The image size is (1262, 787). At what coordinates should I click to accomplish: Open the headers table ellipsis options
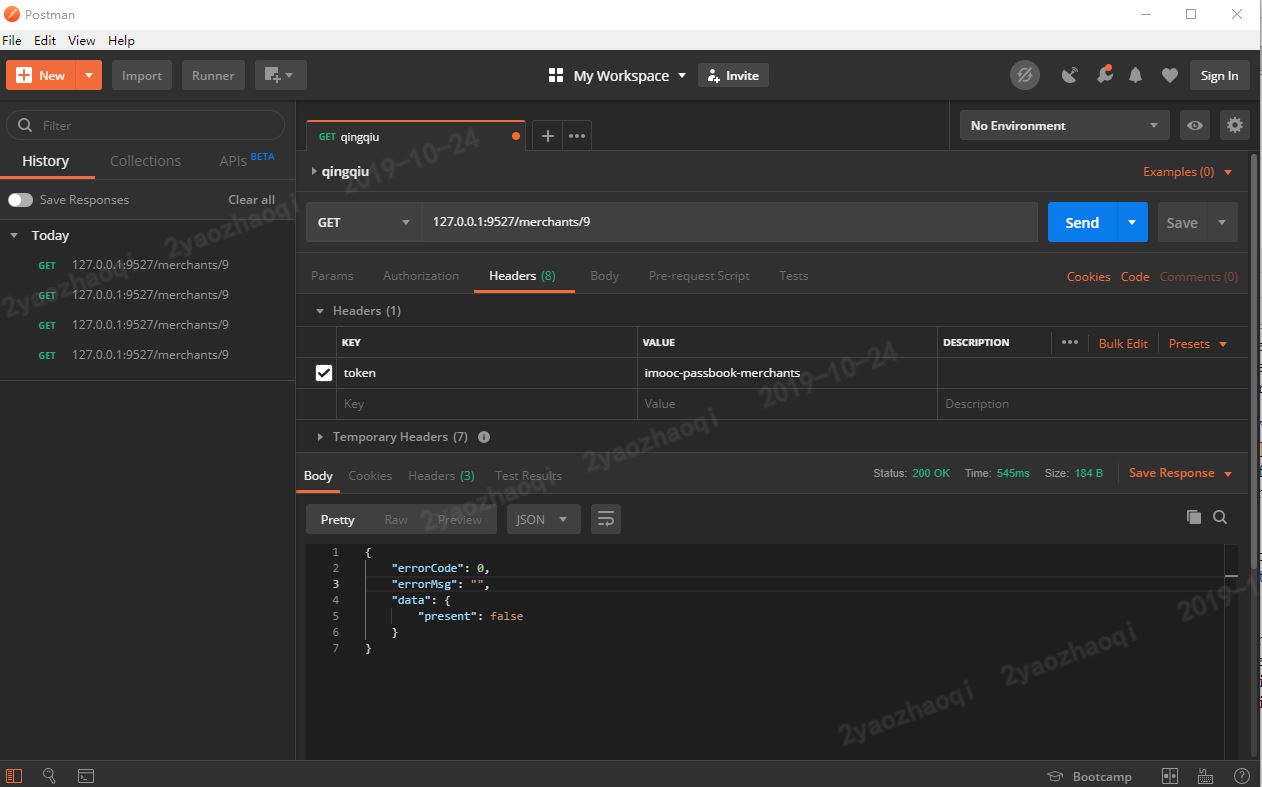pos(1070,342)
